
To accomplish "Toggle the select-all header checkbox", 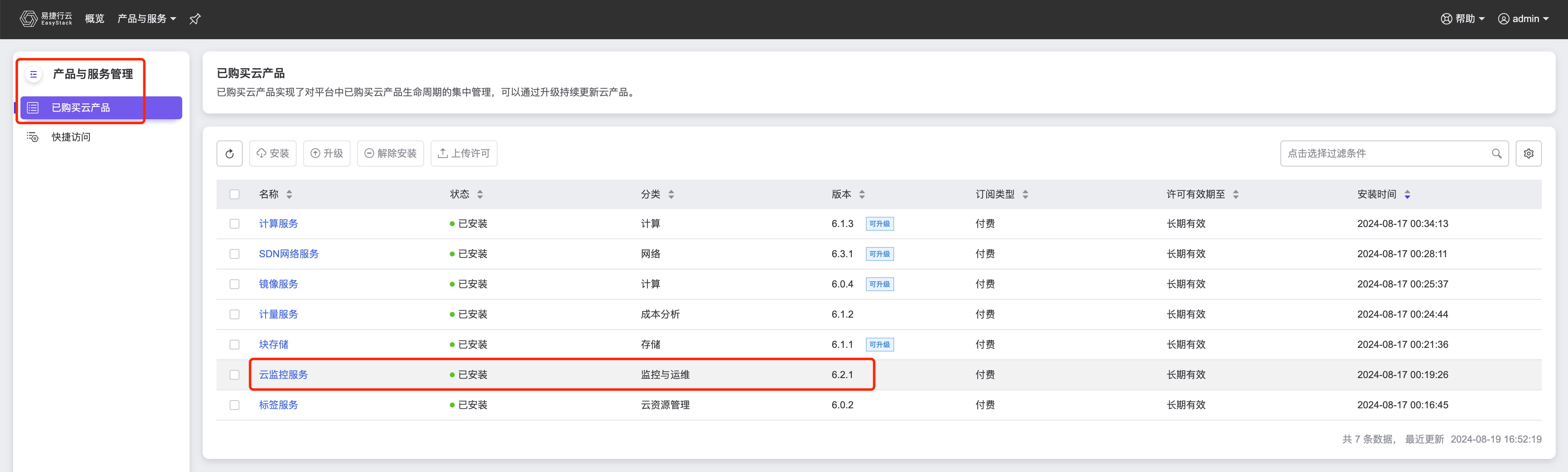I will tap(235, 195).
